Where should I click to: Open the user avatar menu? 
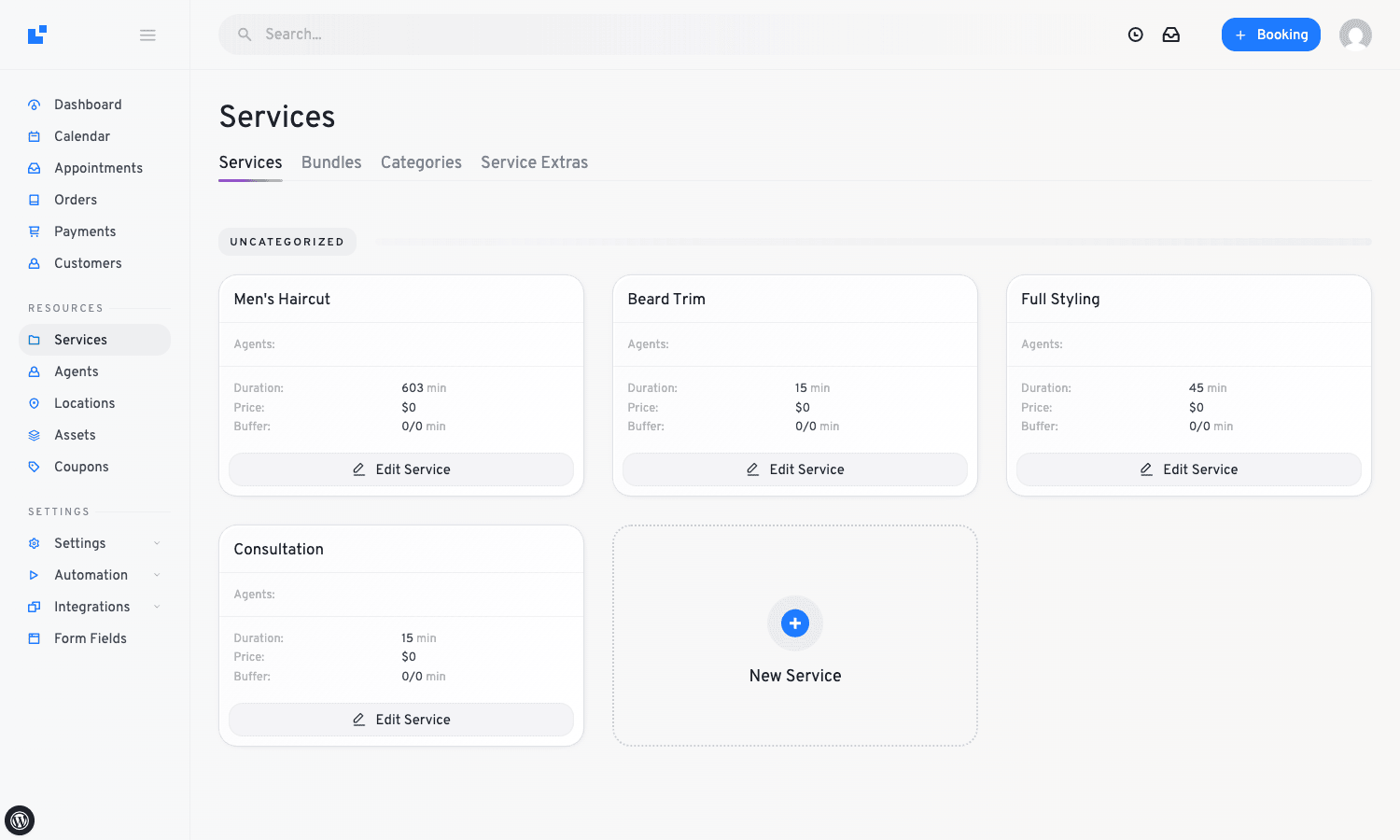1355,35
